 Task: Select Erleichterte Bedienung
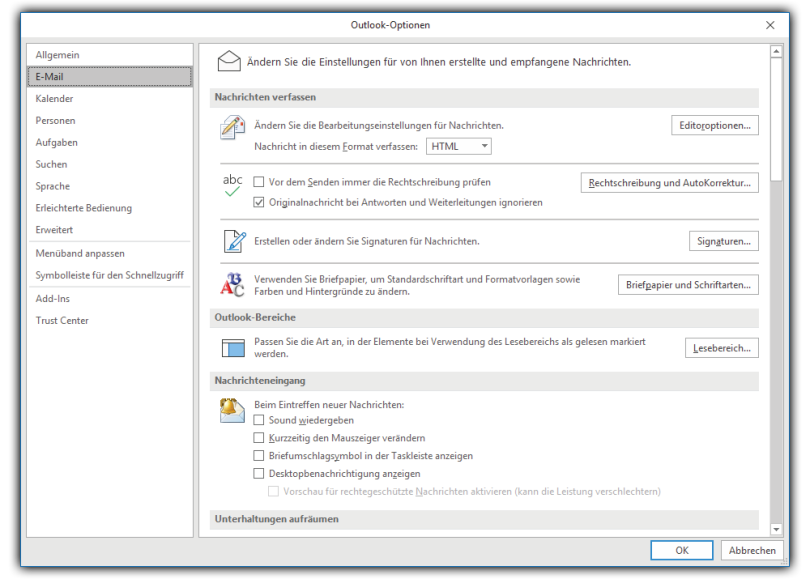pos(110,208)
